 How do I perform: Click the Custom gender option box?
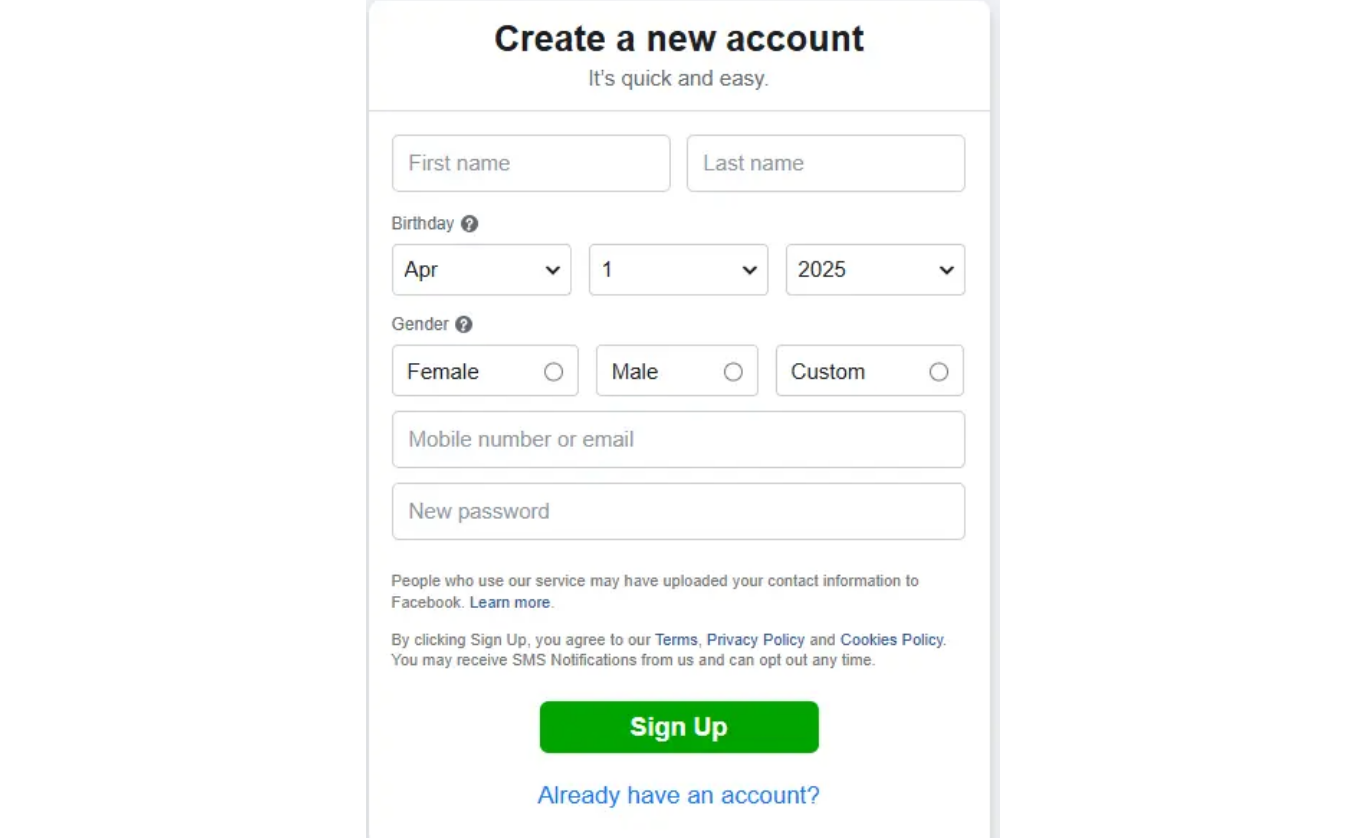(x=850, y=371)
